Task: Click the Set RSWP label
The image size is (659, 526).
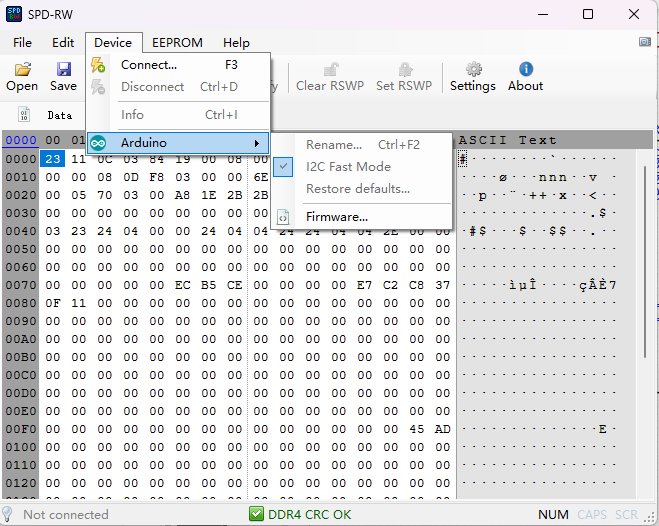Action: pos(404,86)
